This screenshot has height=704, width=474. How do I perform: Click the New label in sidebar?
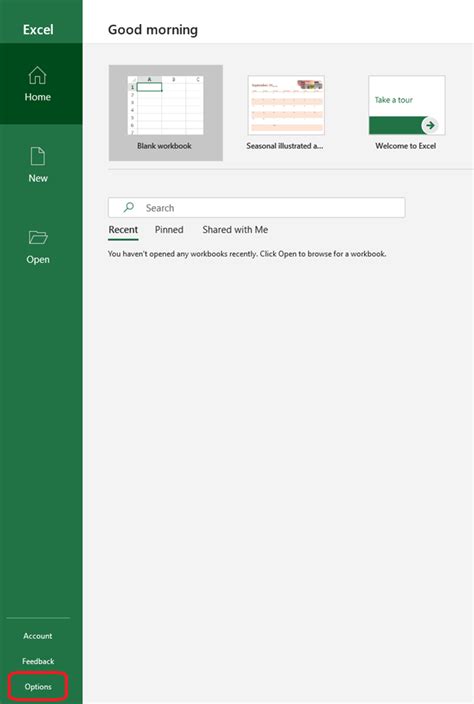pyautogui.click(x=38, y=178)
